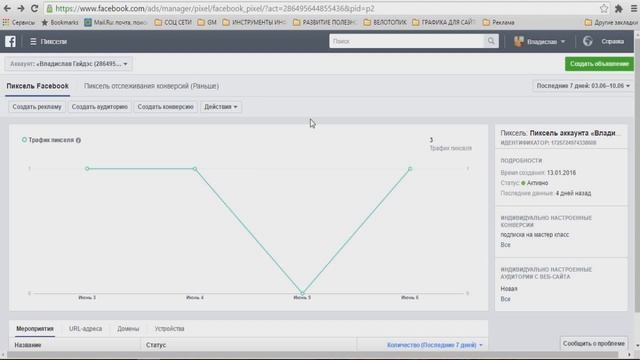The height and width of the screenshot is (360, 640).
Task: Open Chrome hamburger menu
Action: click(x=634, y=9)
